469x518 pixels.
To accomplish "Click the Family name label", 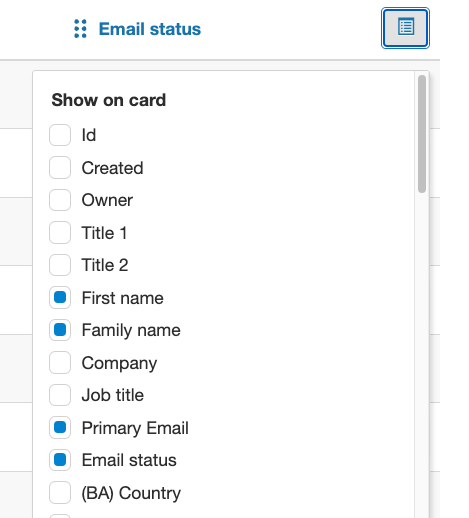I will coord(131,330).
